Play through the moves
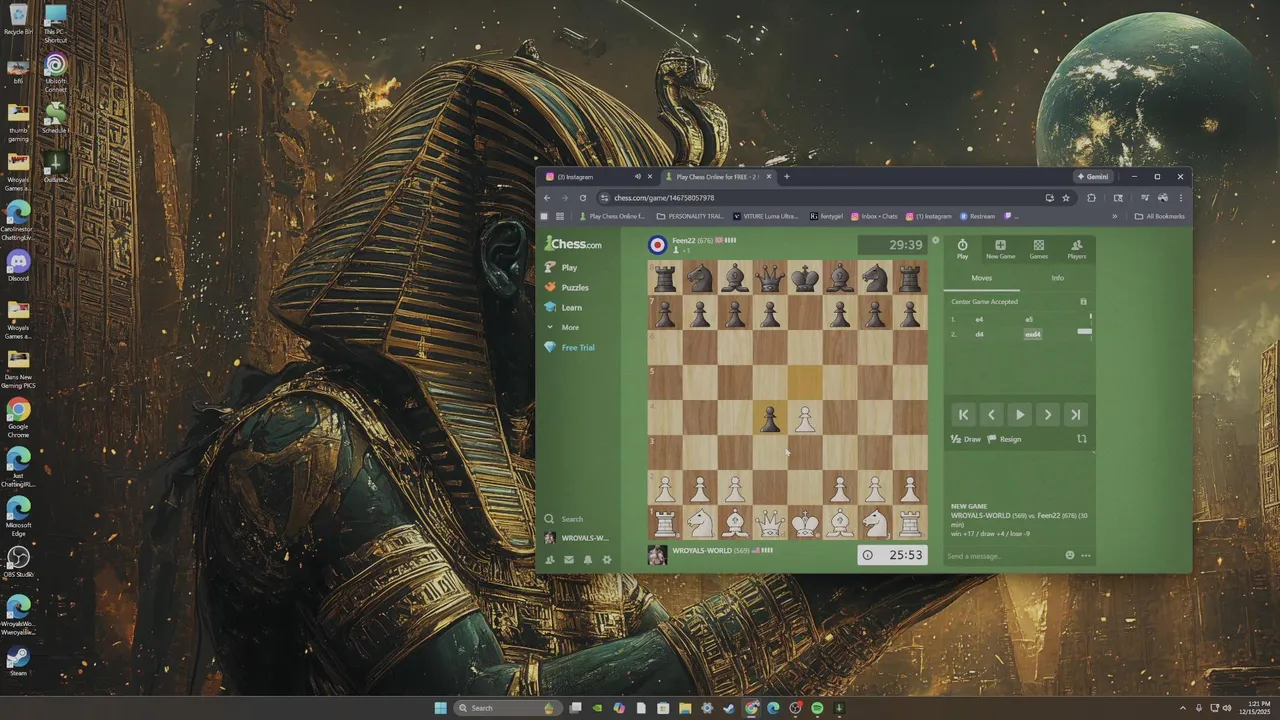 1019,415
